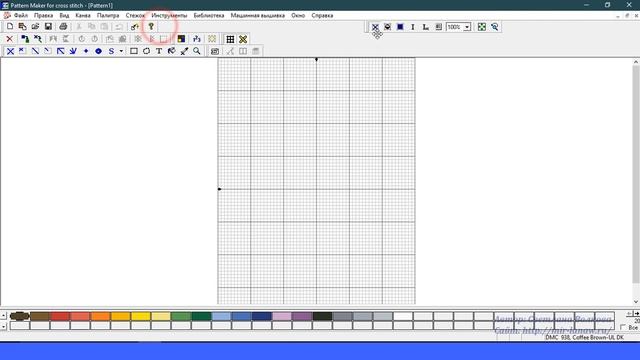
Task: Open the Правка menu
Action: click(x=43, y=16)
